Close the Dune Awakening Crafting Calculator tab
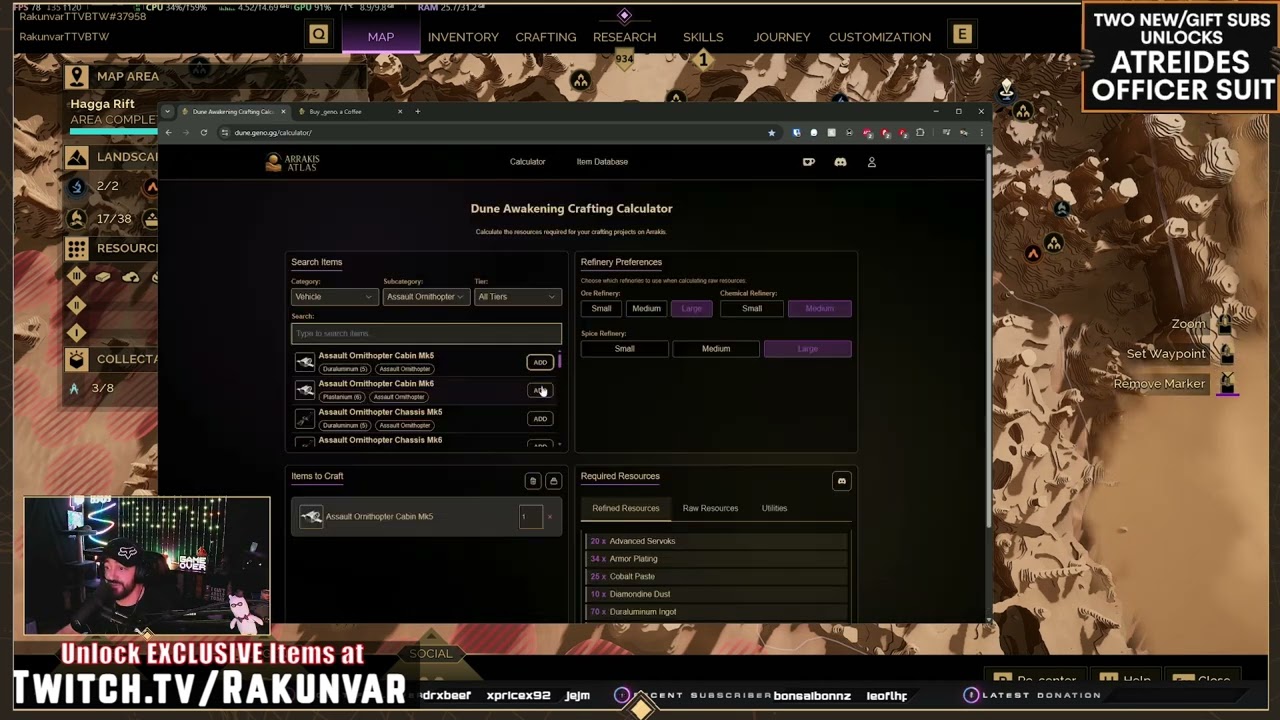The image size is (1280, 720). click(283, 111)
